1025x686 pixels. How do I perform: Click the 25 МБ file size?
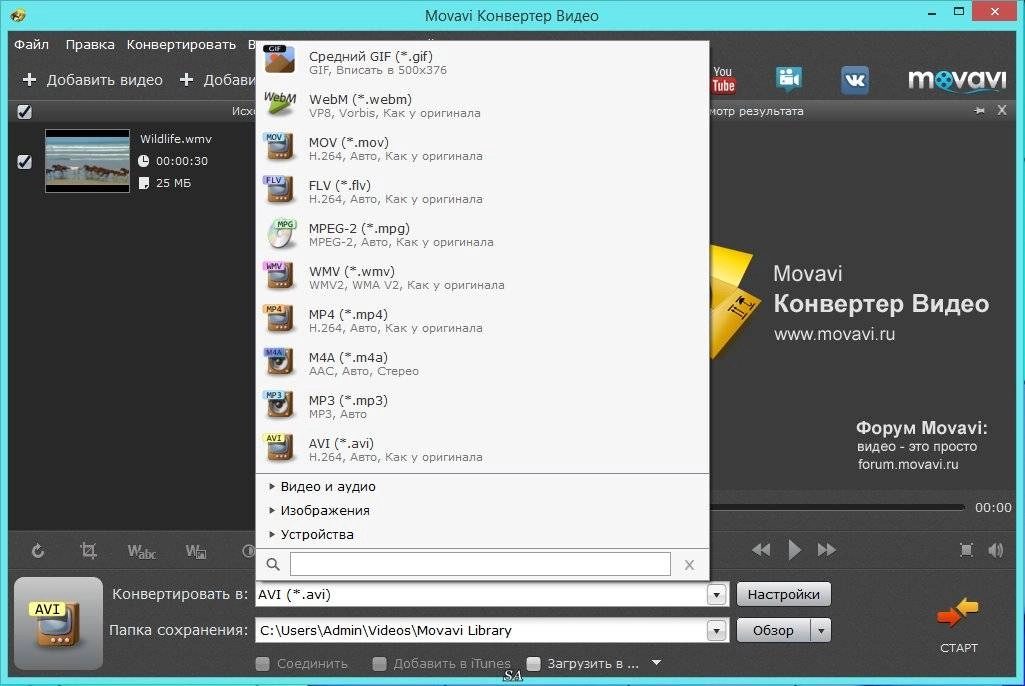click(173, 183)
